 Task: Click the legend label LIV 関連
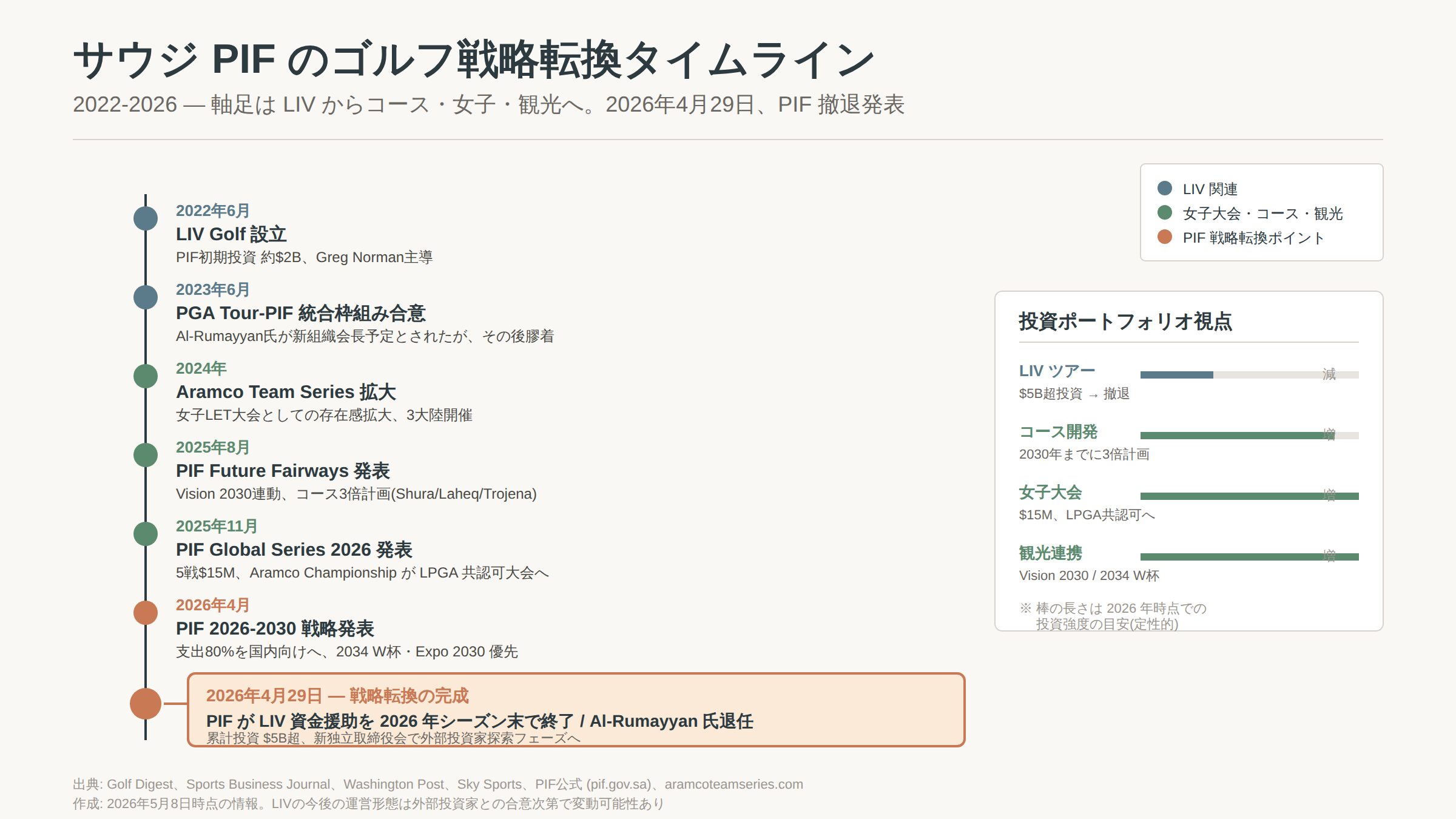coord(1210,189)
